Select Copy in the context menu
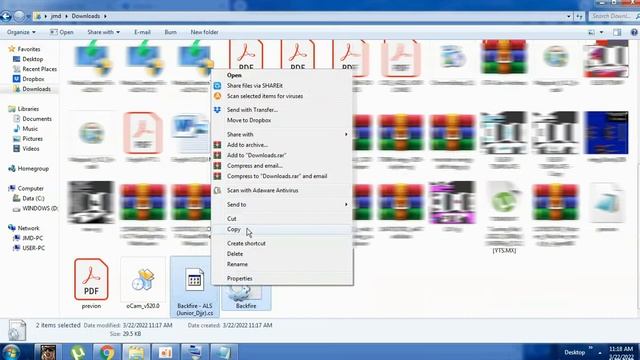Image resolution: width=640 pixels, height=360 pixels. pos(282,229)
